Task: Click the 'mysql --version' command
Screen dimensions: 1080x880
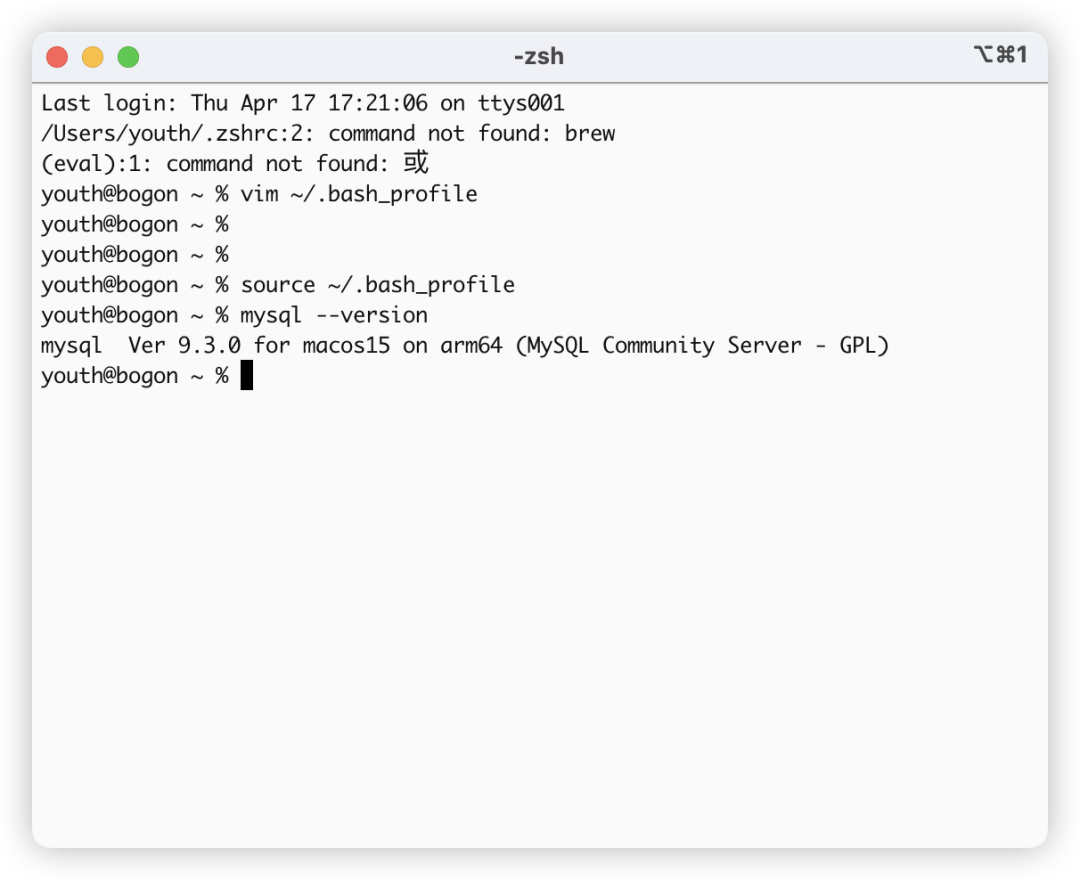Action: click(334, 315)
